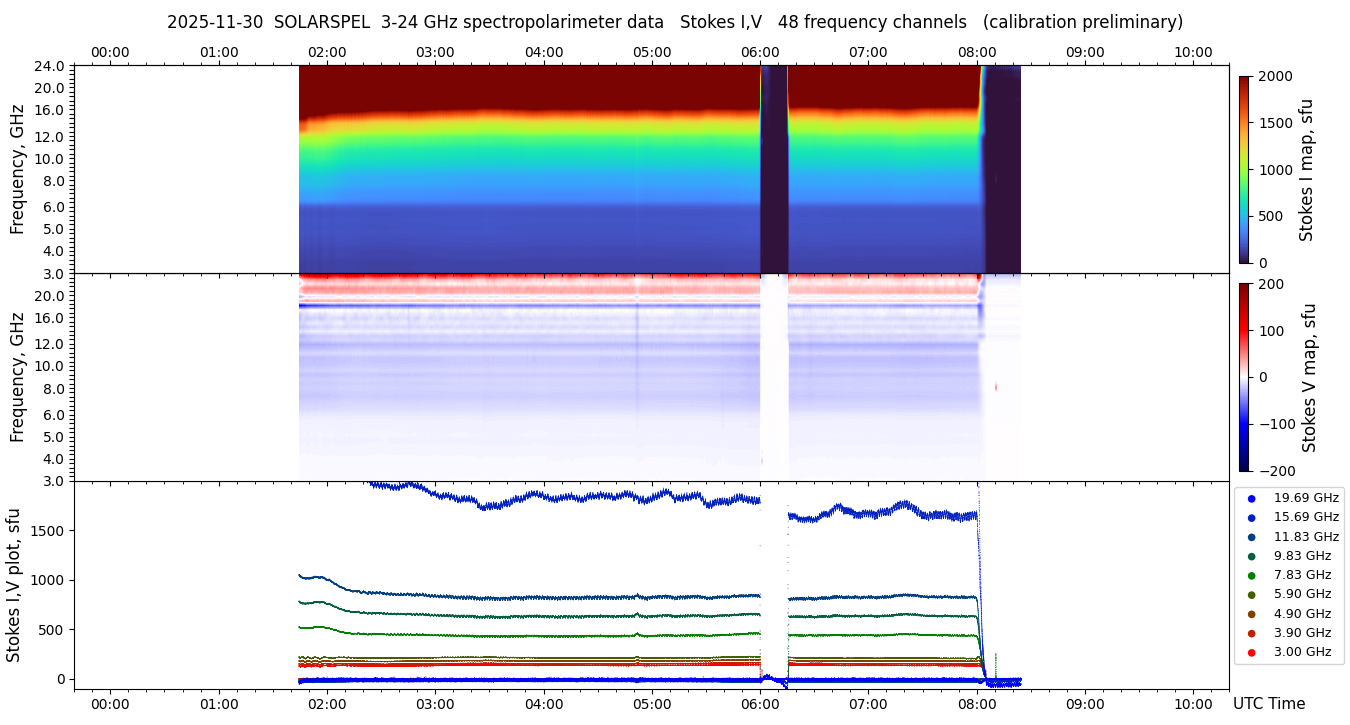Screen dimensions: 1350x725
Task: Click the 5.90 GHz legend marker dot
Action: (1251, 594)
